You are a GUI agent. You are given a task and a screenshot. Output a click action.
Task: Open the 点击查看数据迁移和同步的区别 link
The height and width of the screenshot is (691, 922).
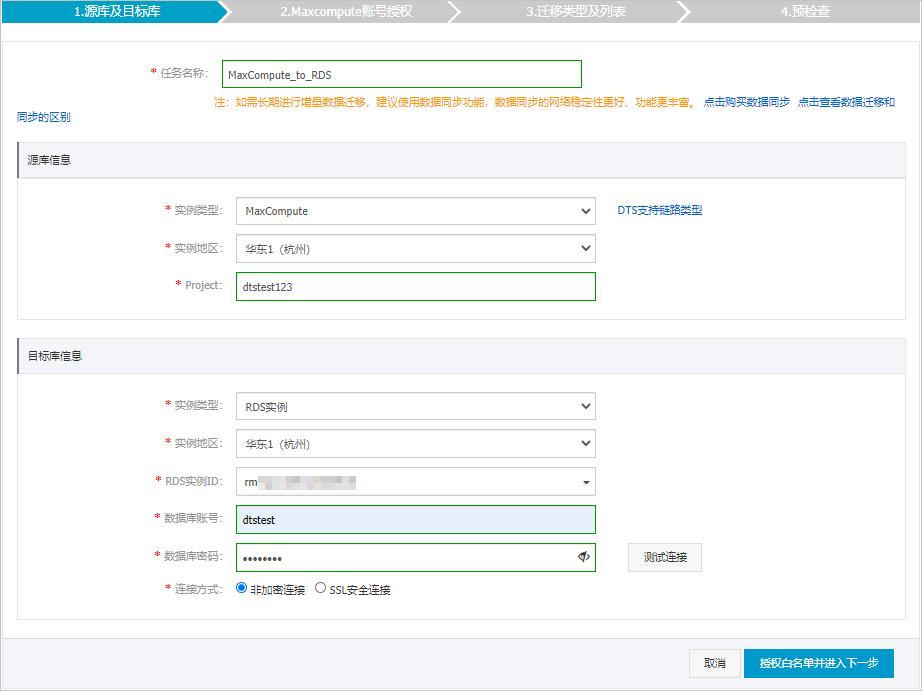(x=846, y=102)
